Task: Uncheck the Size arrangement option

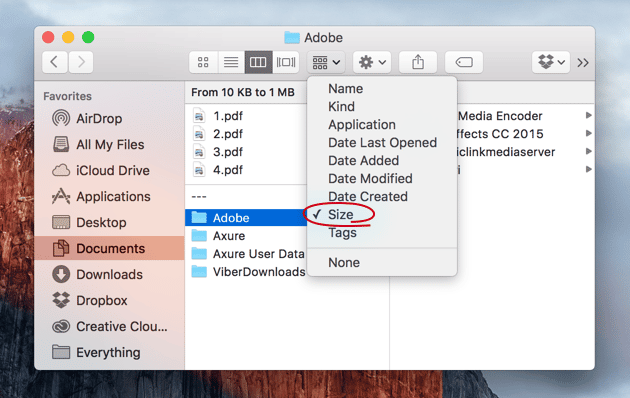Action: (x=341, y=214)
